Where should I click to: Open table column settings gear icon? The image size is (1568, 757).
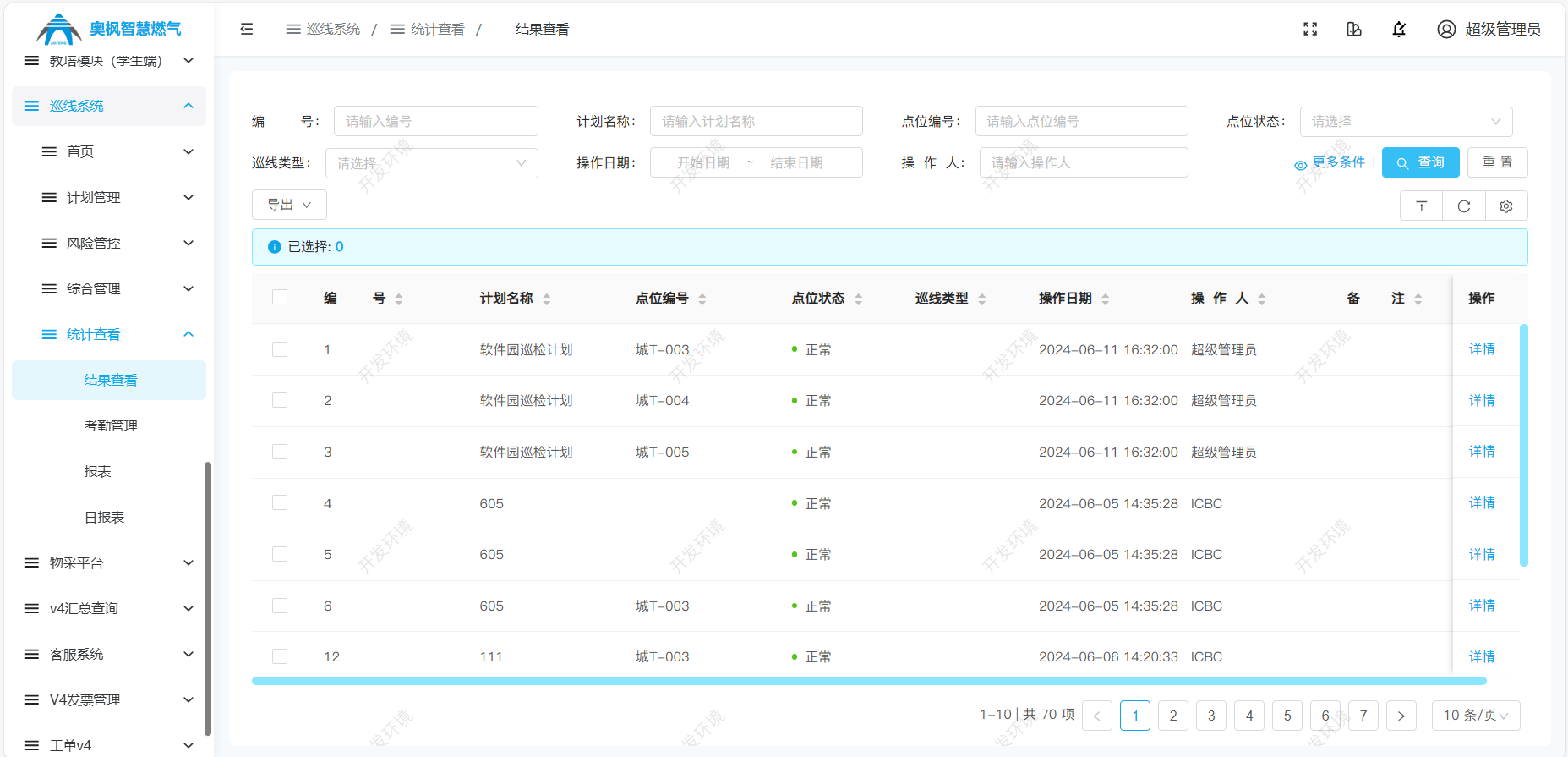coord(1506,206)
